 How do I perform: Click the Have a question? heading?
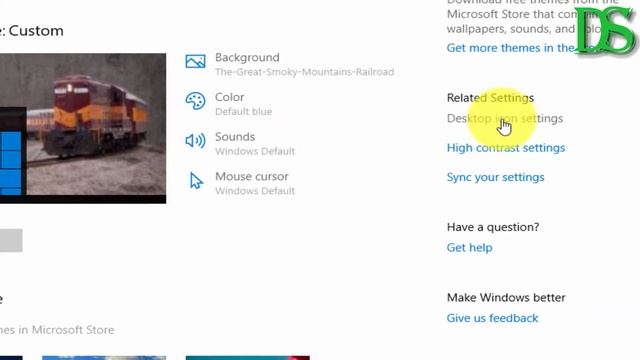[493, 227]
